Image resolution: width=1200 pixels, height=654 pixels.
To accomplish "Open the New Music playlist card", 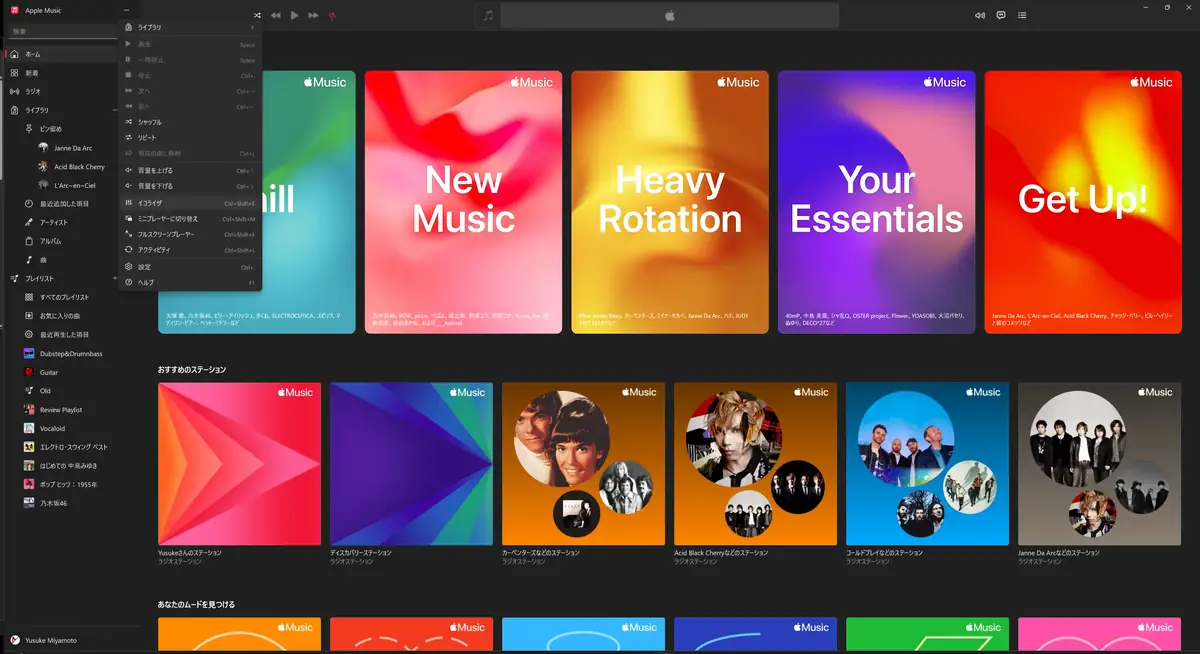I will pos(463,202).
